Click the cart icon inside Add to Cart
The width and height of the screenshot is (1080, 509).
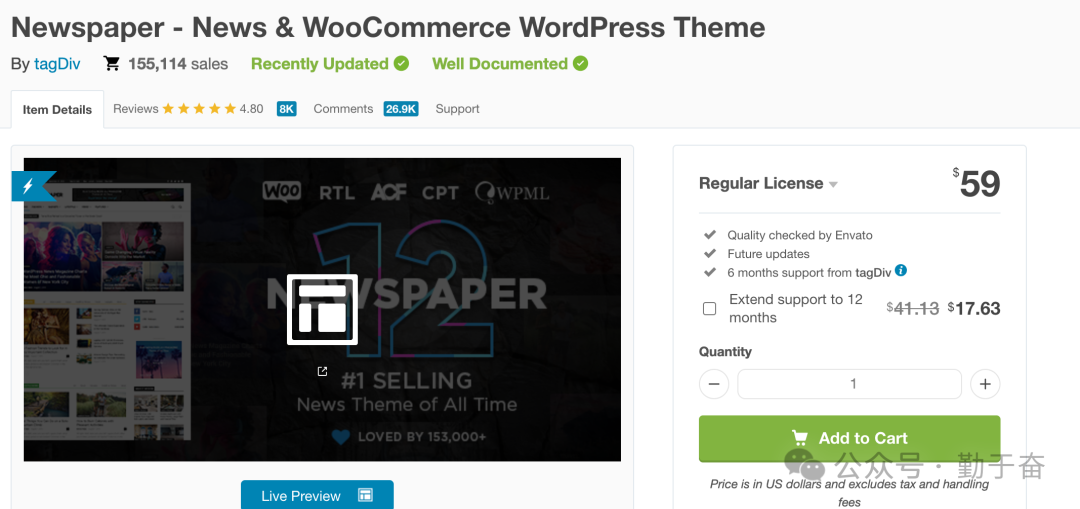pyautogui.click(x=799, y=438)
